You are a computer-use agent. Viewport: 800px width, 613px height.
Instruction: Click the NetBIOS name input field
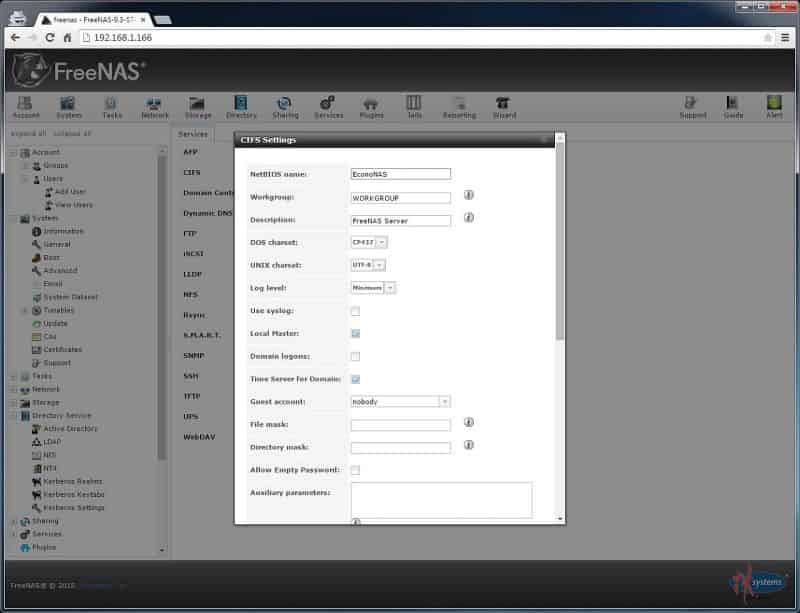pyautogui.click(x=400, y=174)
